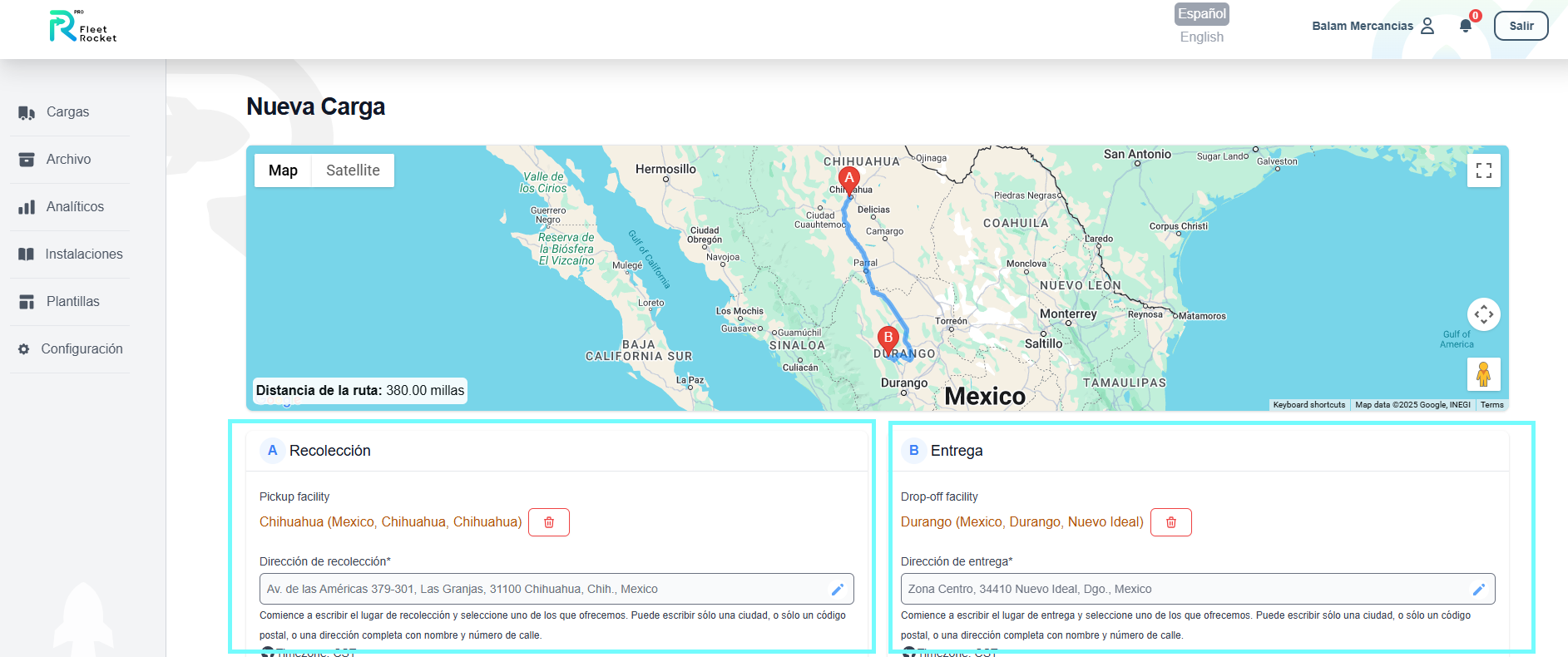Go to Analíticos section
Viewport: 1568px width, 657px height.
(75, 207)
